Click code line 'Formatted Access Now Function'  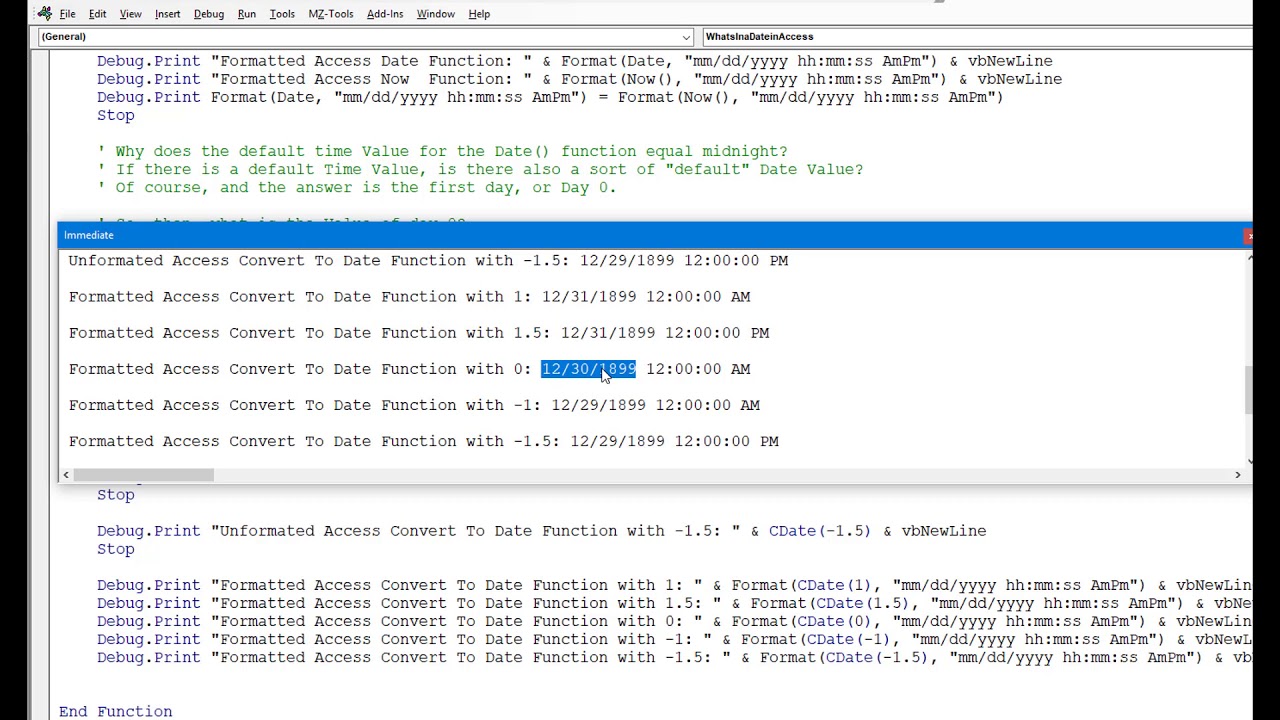(579, 79)
